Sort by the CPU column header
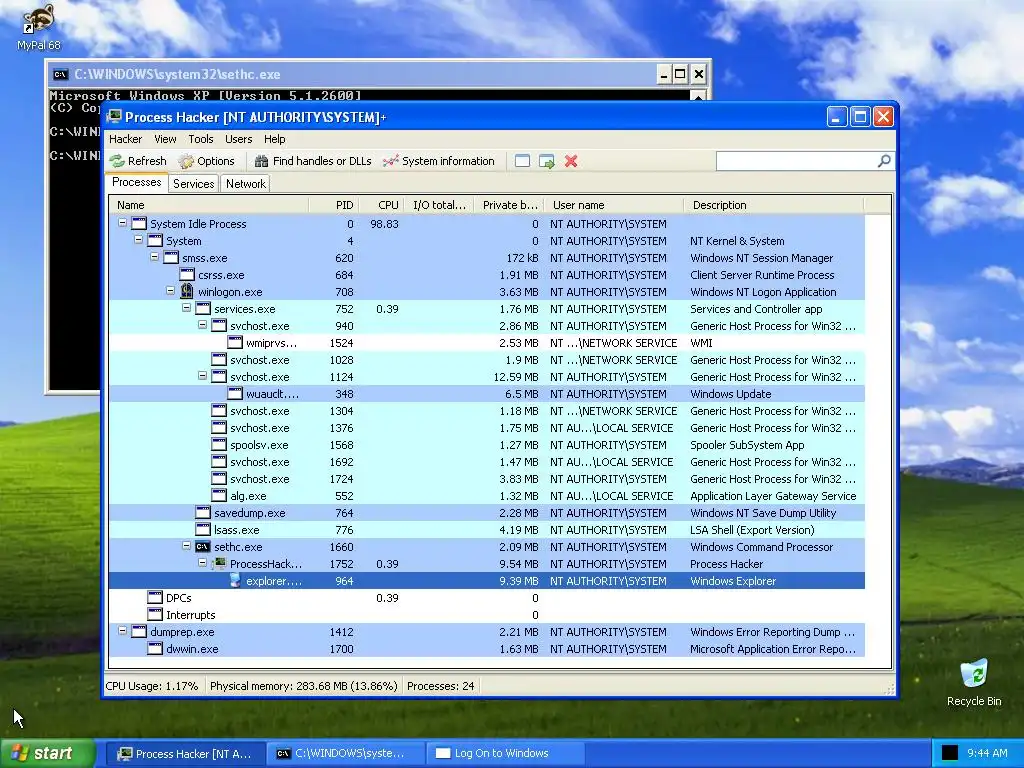 (x=381, y=205)
